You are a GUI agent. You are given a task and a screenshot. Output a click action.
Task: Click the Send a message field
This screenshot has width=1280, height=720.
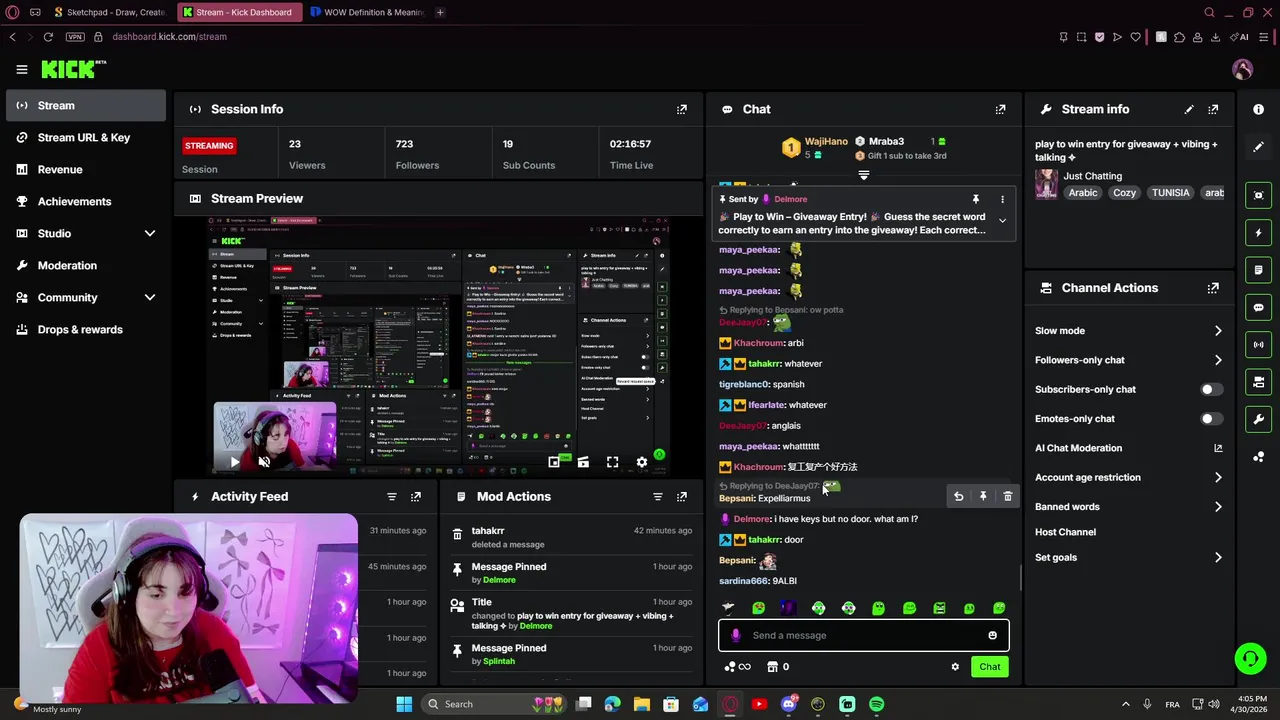(x=864, y=635)
